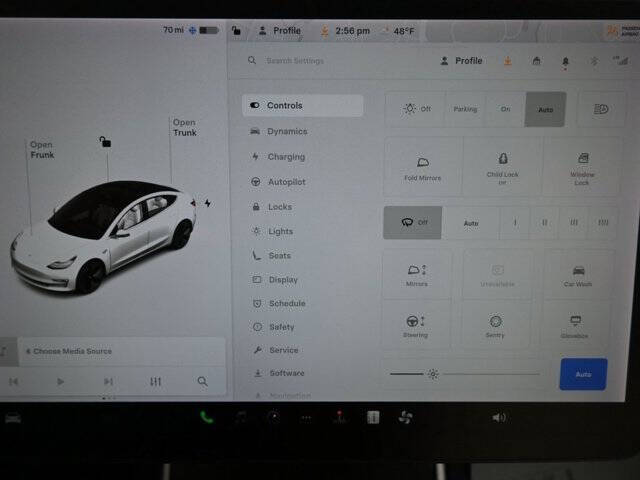Open Glovebox
The width and height of the screenshot is (640, 480).
575,326
